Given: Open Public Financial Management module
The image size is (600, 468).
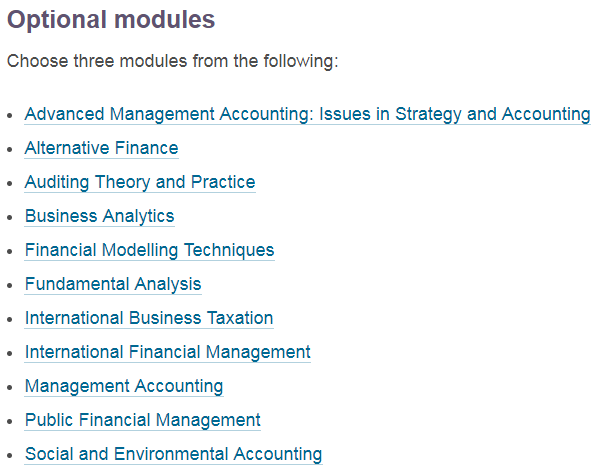Looking at the screenshot, I should coord(142,420).
